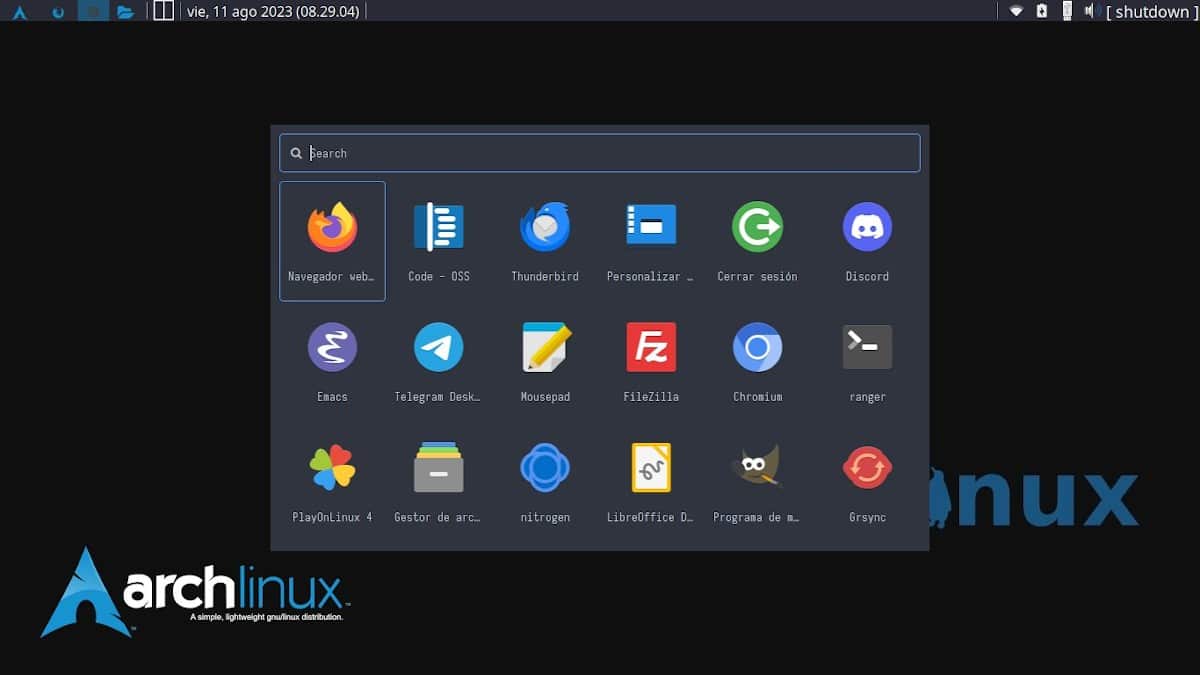Open the folder icon in top panel
The image size is (1200, 675).
(x=125, y=12)
